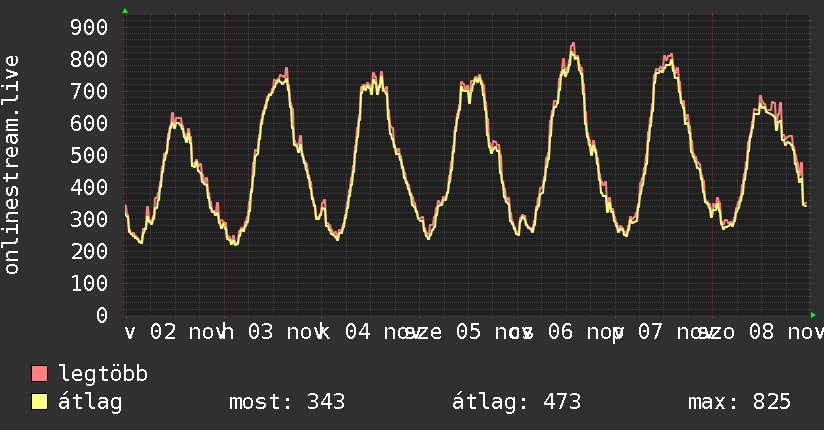Click the 'most: 343' current value

pyautogui.click(x=287, y=402)
